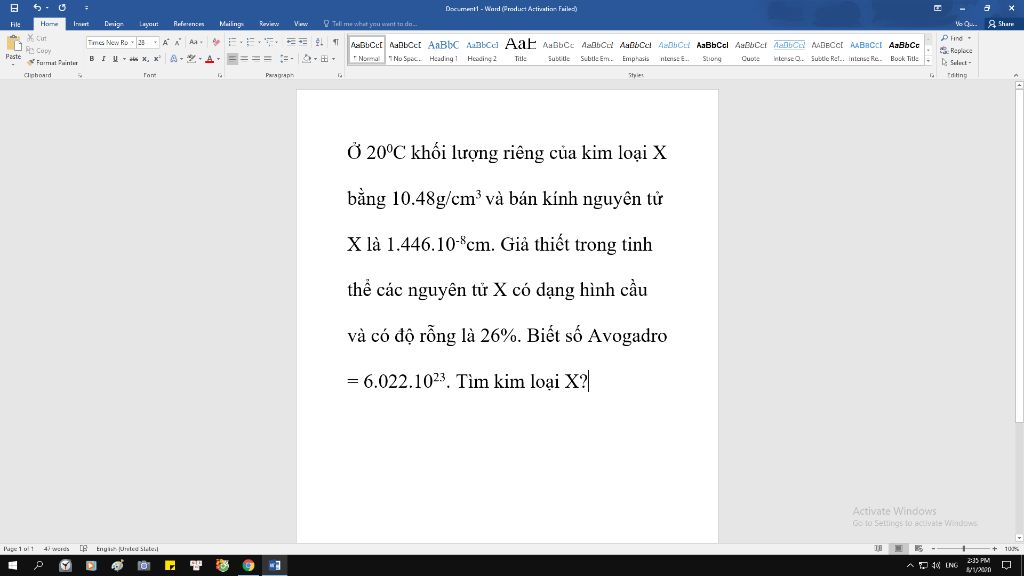Image resolution: width=1024 pixels, height=576 pixels.
Task: Open Ribbon Display Options in title bar
Action: 938,8
